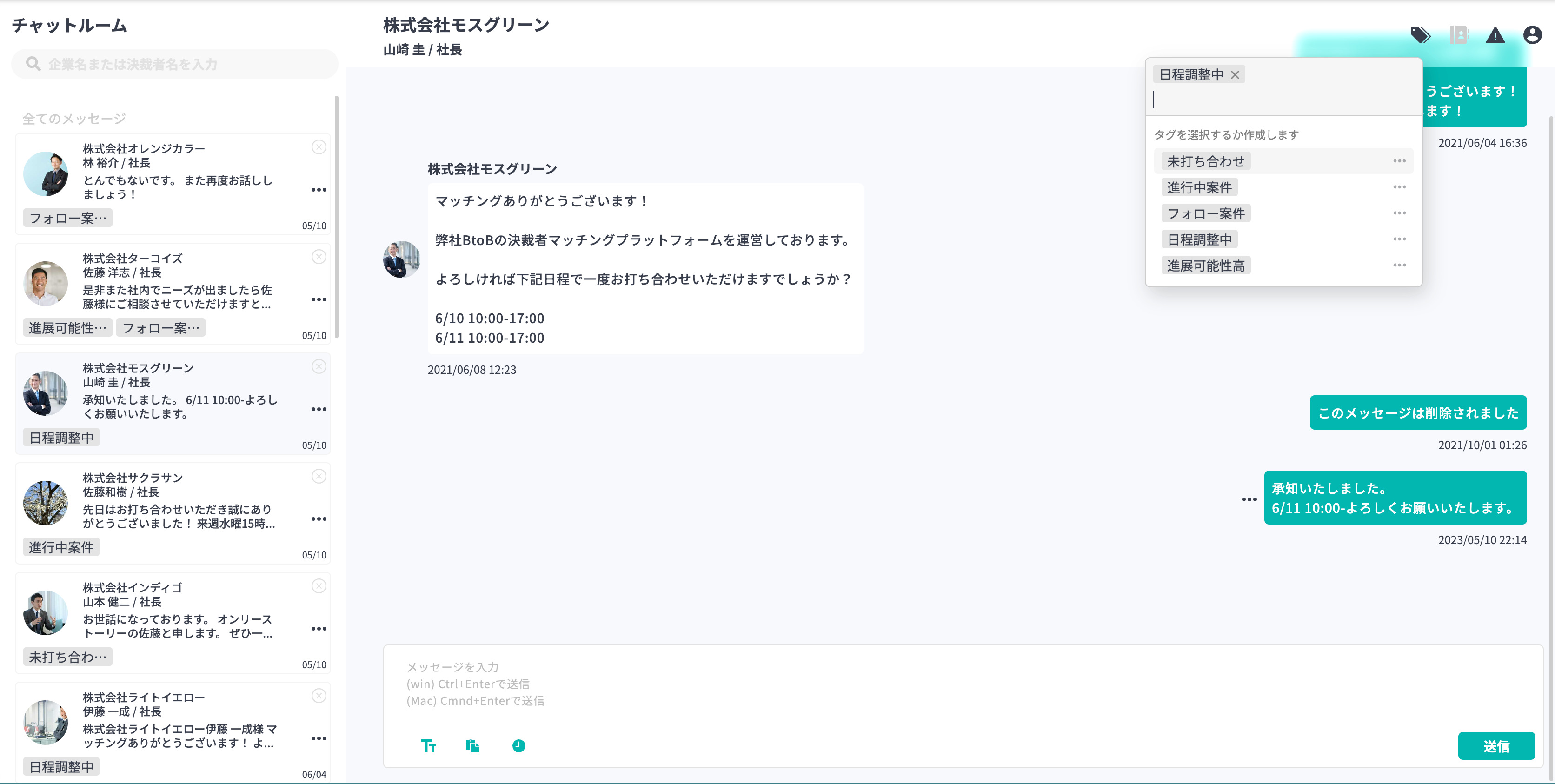
Task: Dismiss the 株式会社オレンジカラー chat room
Action: [x=319, y=147]
